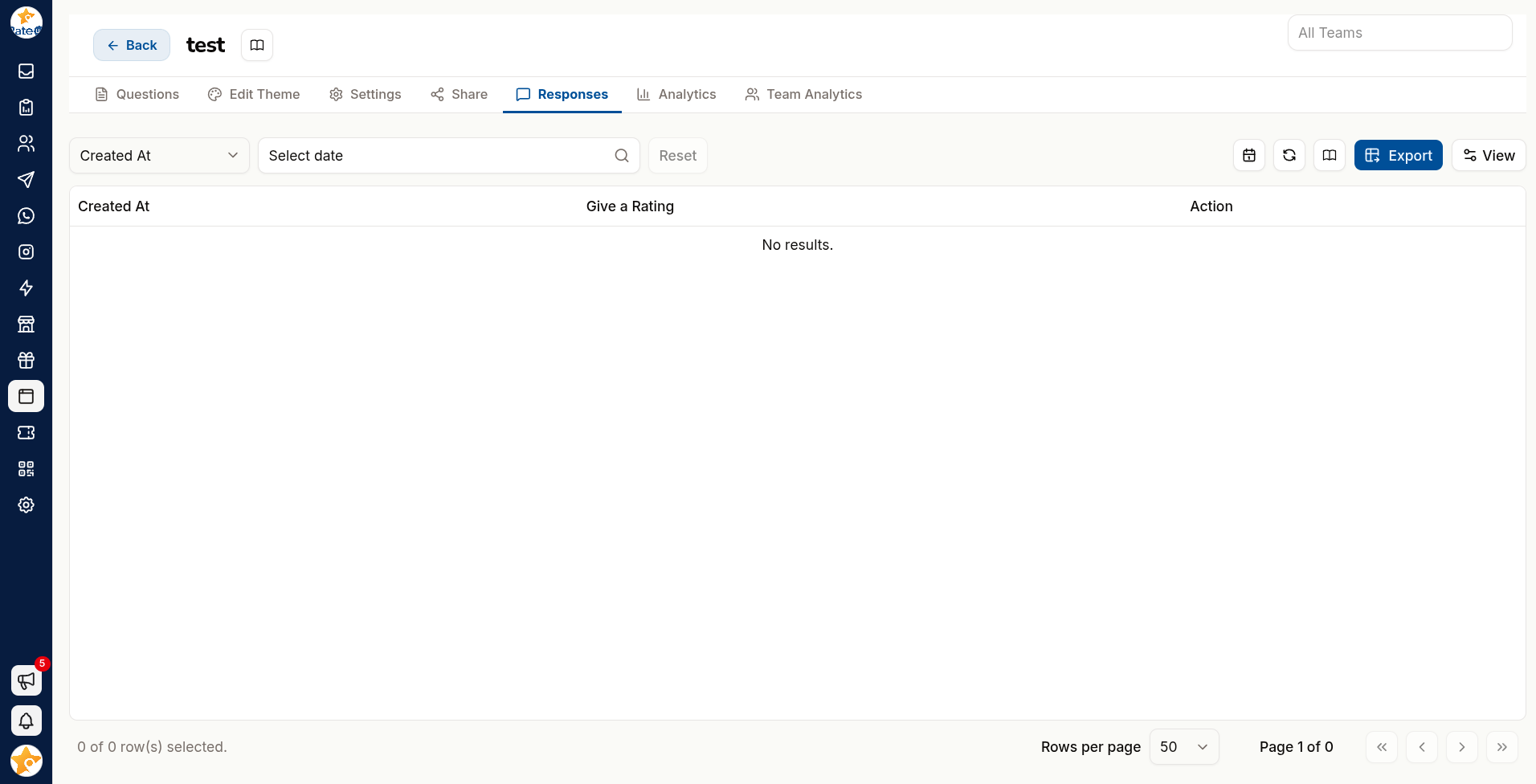The image size is (1536, 784).
Task: Switch to the Analytics tab
Action: click(x=676, y=94)
